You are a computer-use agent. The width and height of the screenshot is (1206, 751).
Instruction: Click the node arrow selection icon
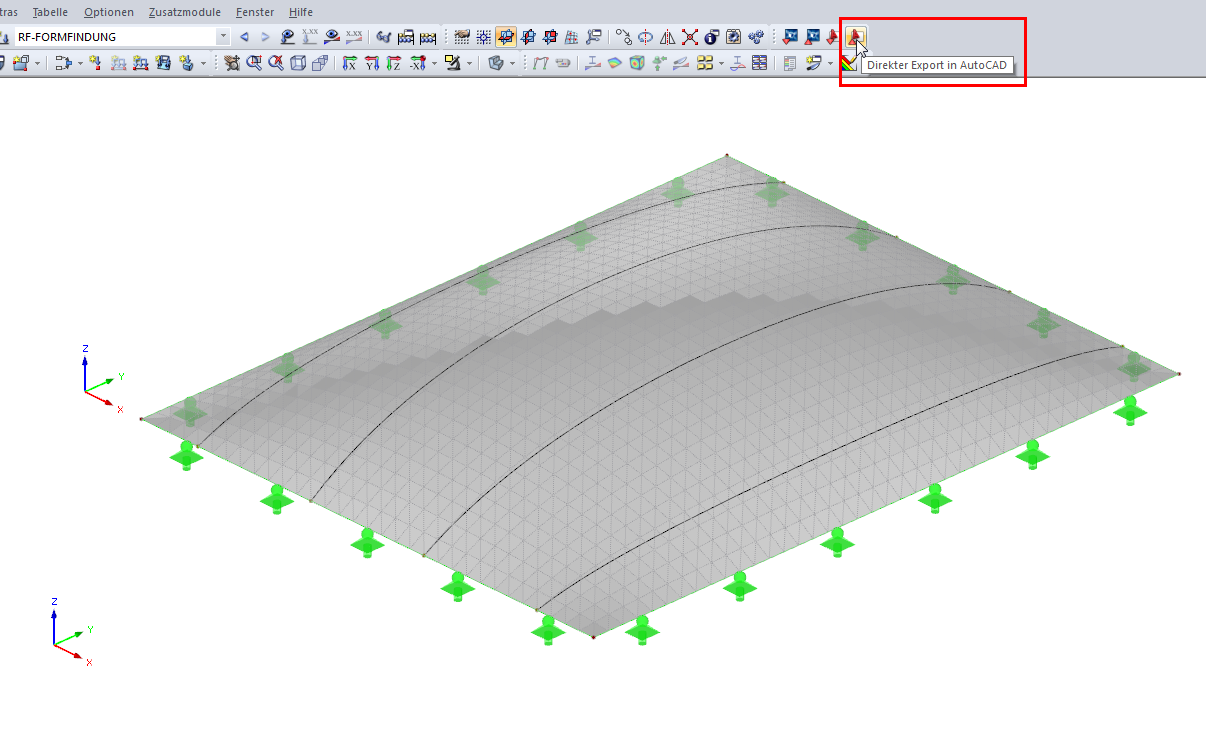[63, 63]
